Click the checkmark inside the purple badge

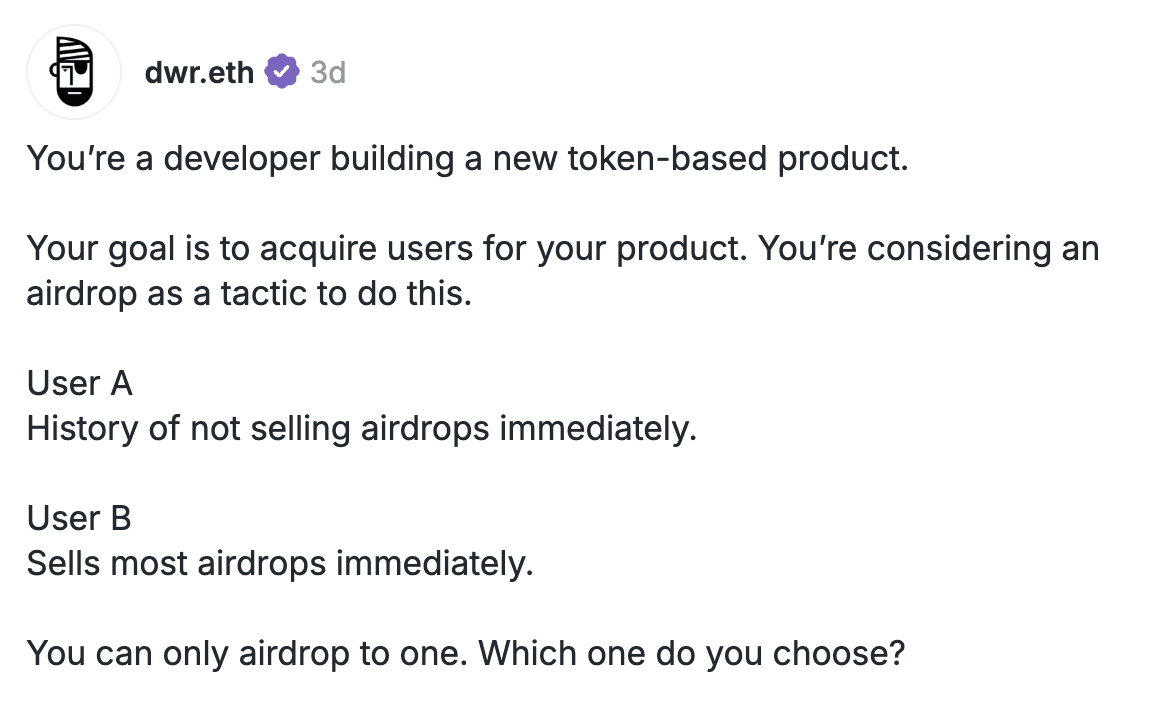282,72
